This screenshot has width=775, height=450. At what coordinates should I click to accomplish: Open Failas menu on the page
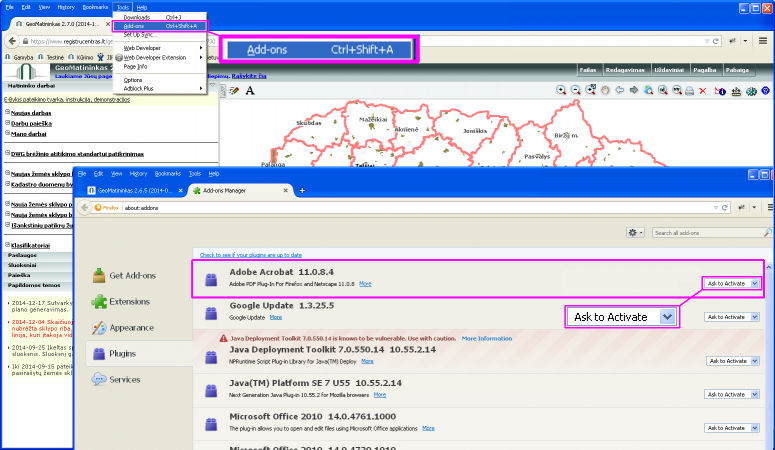pos(588,70)
